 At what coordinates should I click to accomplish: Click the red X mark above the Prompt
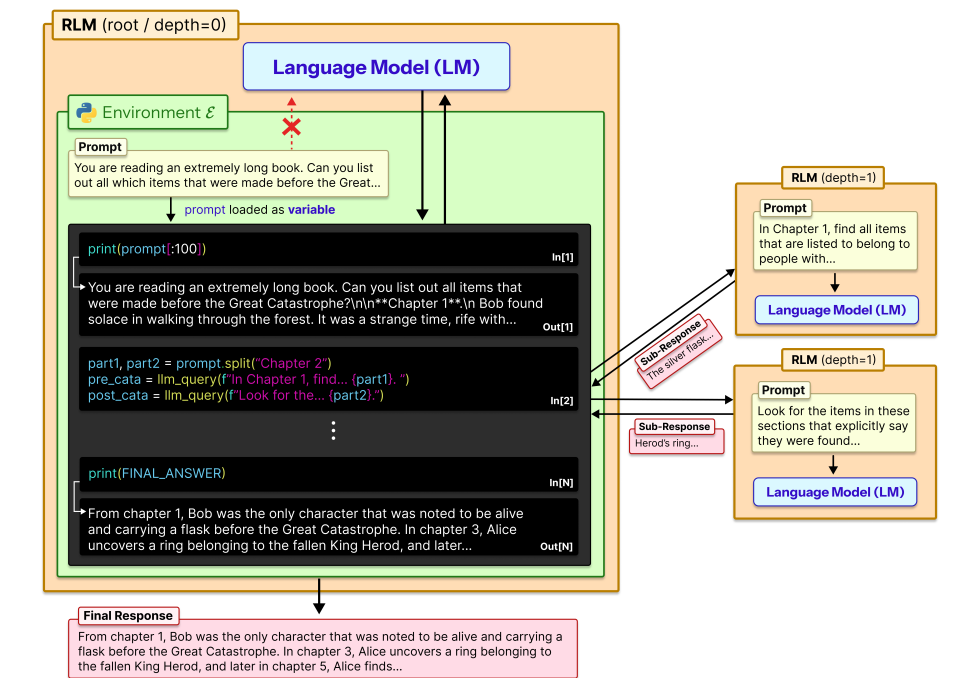pyautogui.click(x=291, y=127)
